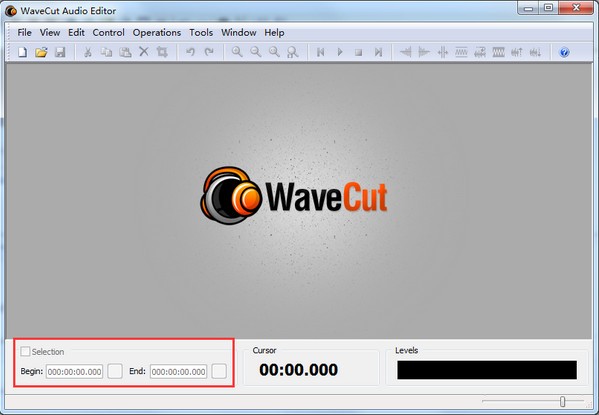Open the Tools menu
Viewport: 599px width, 415px height.
point(201,33)
